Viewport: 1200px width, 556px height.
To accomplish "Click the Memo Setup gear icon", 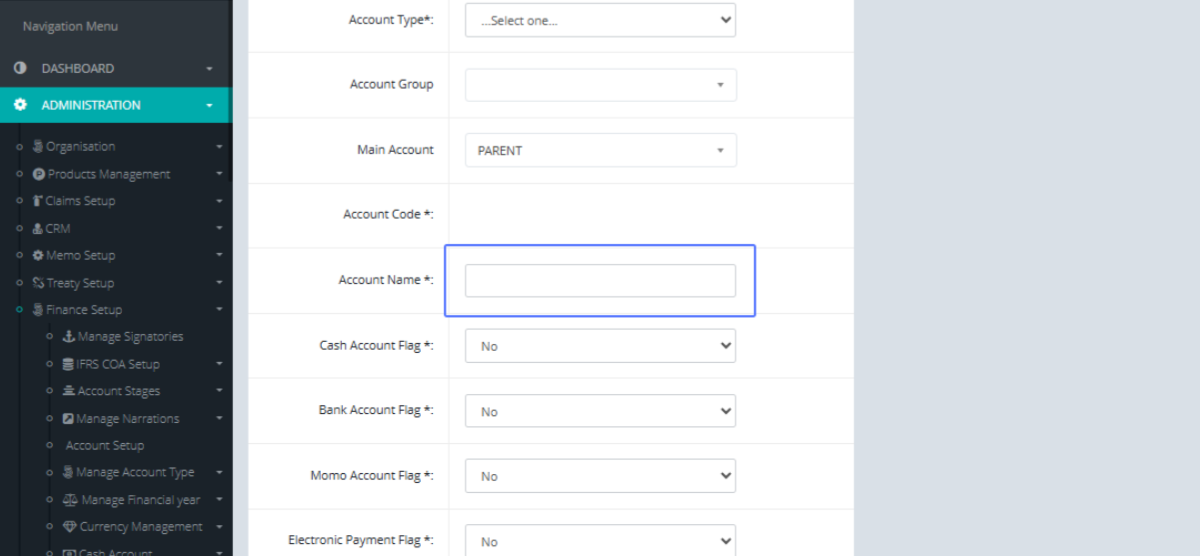I will tap(38, 255).
